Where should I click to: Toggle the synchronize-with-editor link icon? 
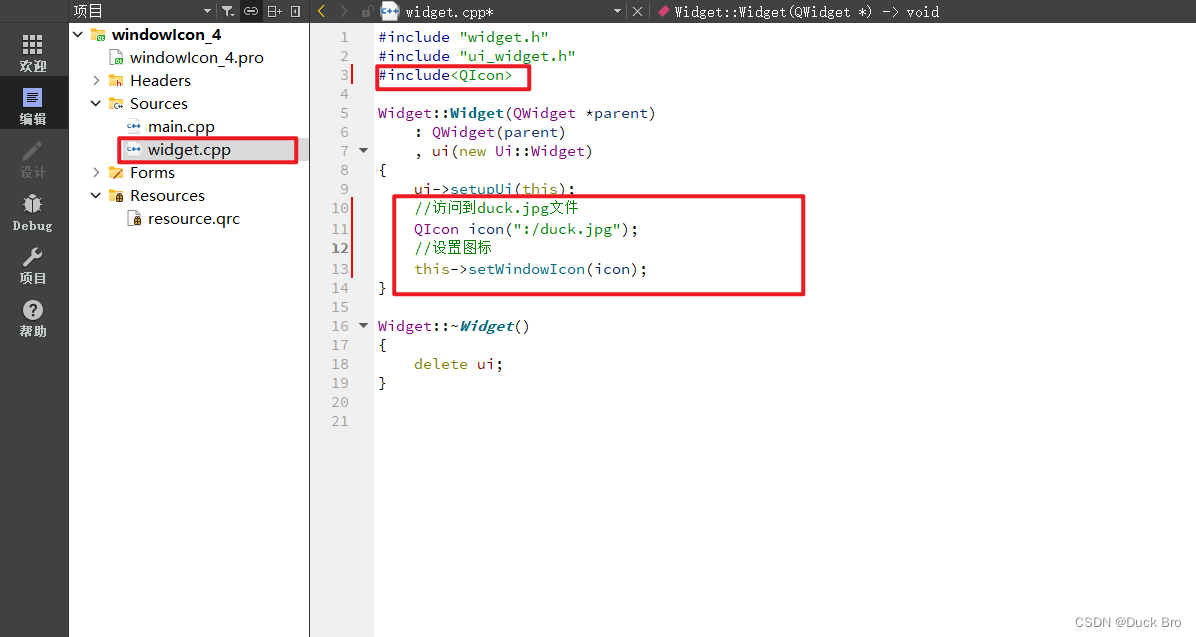pyautogui.click(x=251, y=11)
